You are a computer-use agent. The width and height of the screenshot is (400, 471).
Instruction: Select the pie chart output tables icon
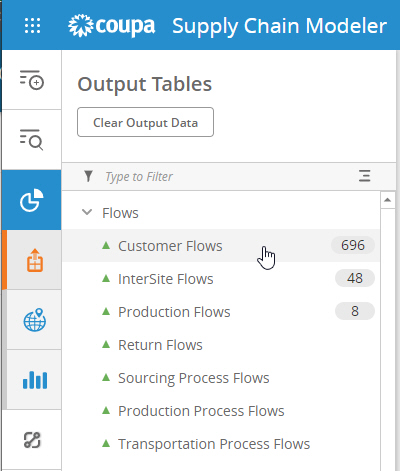[x=31, y=200]
